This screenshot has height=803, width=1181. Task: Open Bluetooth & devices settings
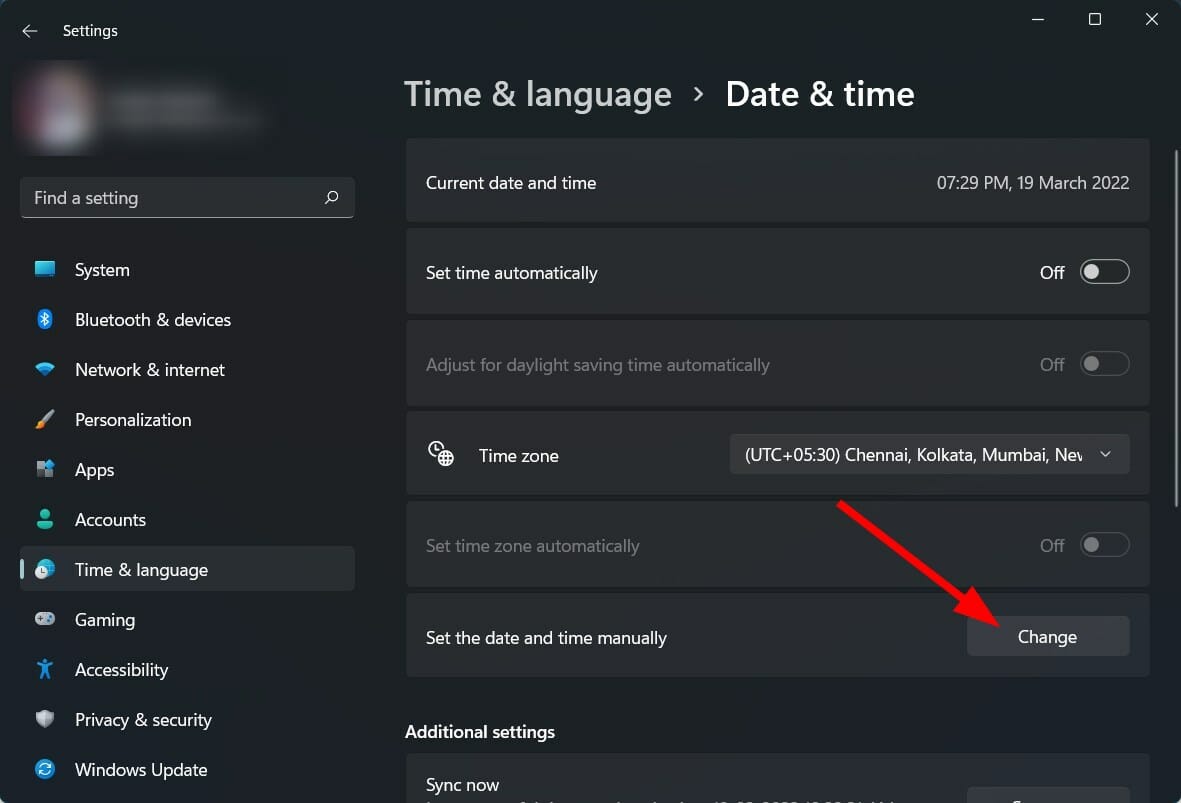point(45,319)
